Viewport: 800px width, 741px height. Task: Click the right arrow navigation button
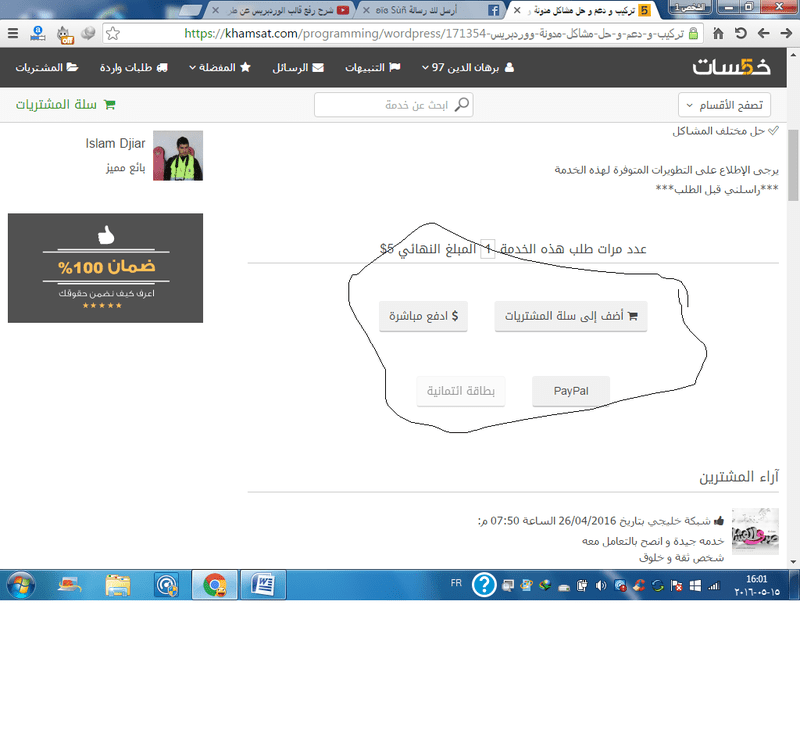pyautogui.click(x=786, y=34)
